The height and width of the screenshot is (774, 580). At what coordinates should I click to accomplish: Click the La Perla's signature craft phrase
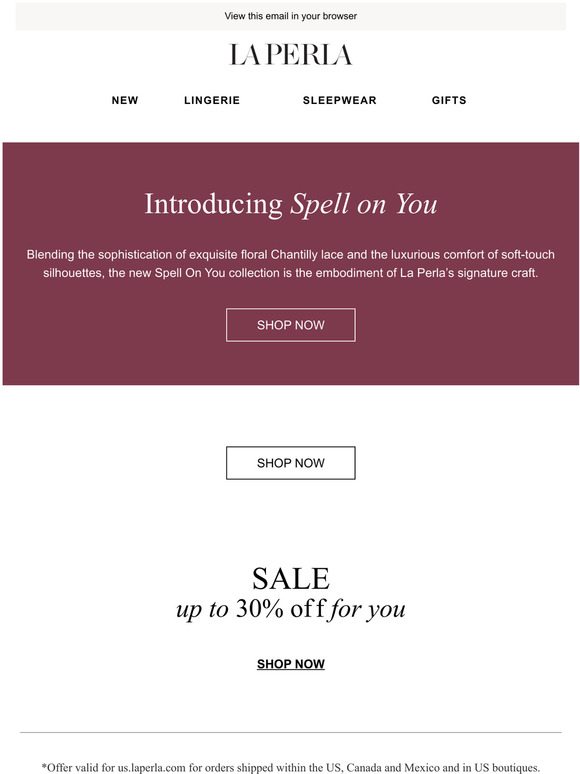(x=468, y=273)
